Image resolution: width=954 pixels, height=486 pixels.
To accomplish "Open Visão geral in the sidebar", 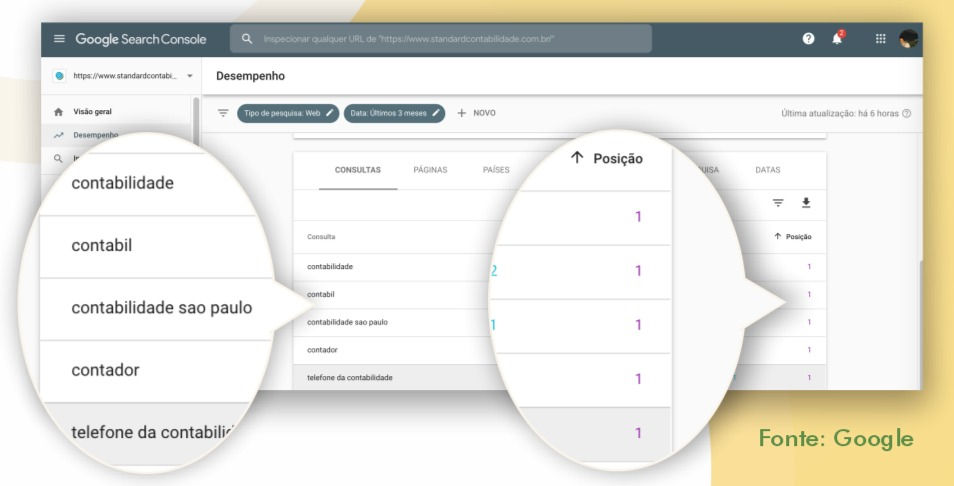I will (92, 112).
